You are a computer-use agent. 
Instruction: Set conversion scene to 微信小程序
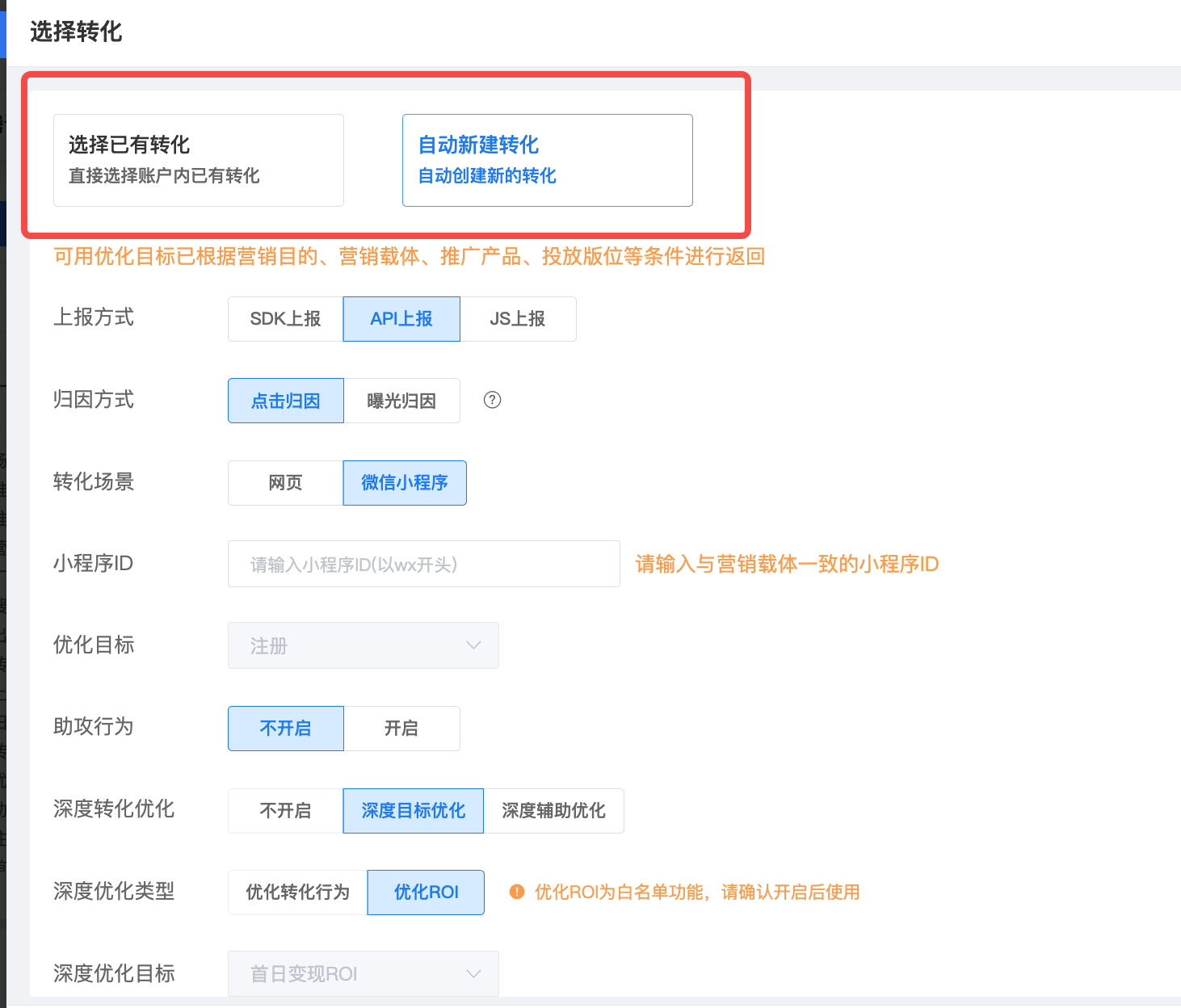click(405, 483)
